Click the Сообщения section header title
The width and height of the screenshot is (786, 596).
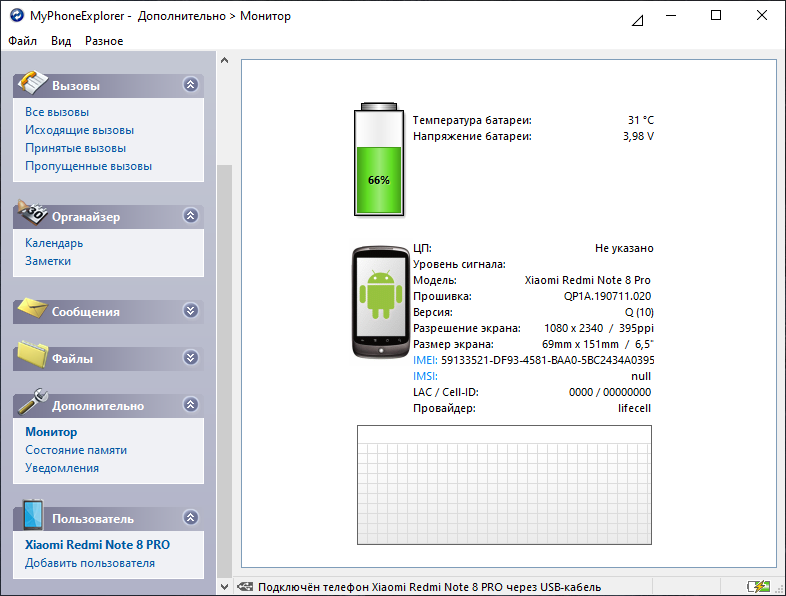click(86, 312)
